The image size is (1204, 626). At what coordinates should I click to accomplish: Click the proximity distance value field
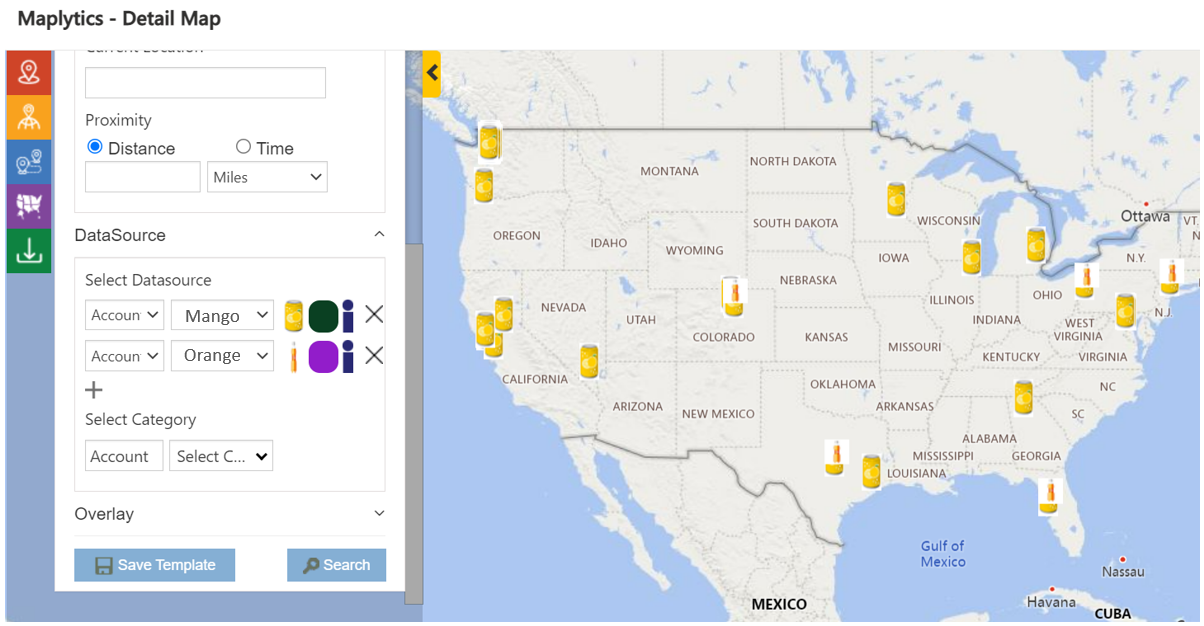(143, 177)
